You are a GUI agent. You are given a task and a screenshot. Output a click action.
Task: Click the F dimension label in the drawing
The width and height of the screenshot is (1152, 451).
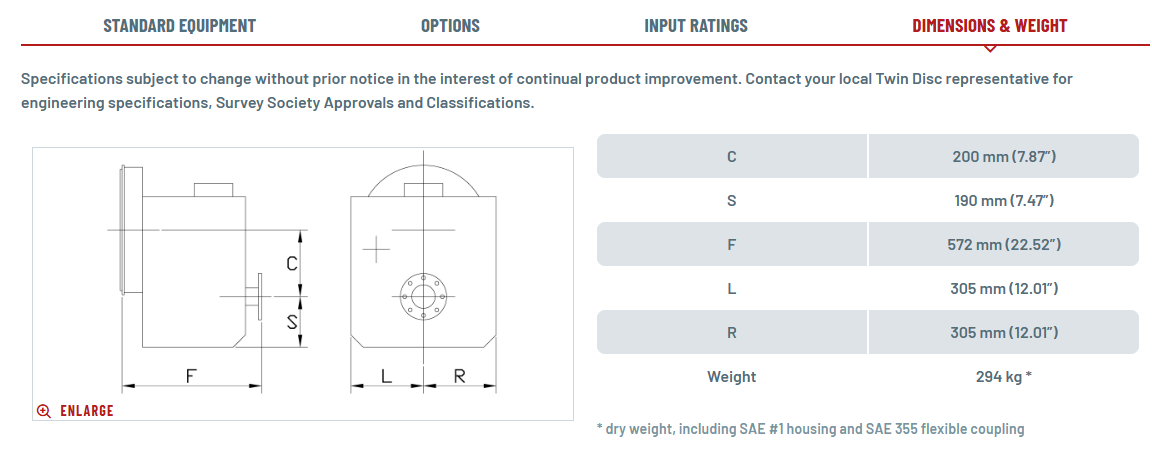190,375
